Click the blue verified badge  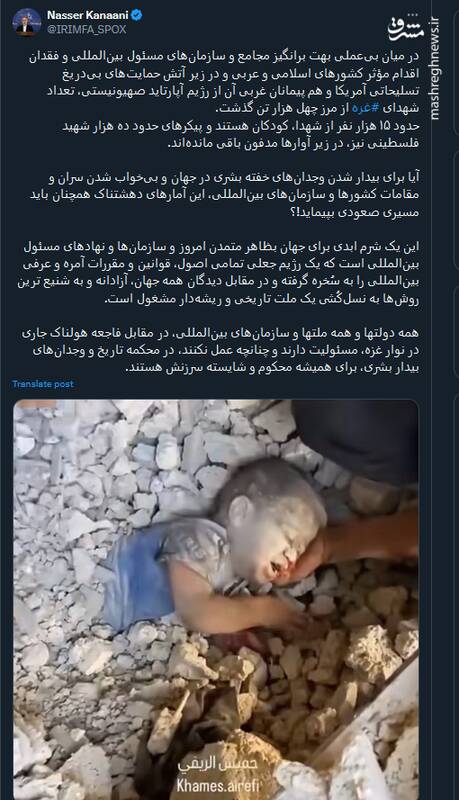point(136,16)
